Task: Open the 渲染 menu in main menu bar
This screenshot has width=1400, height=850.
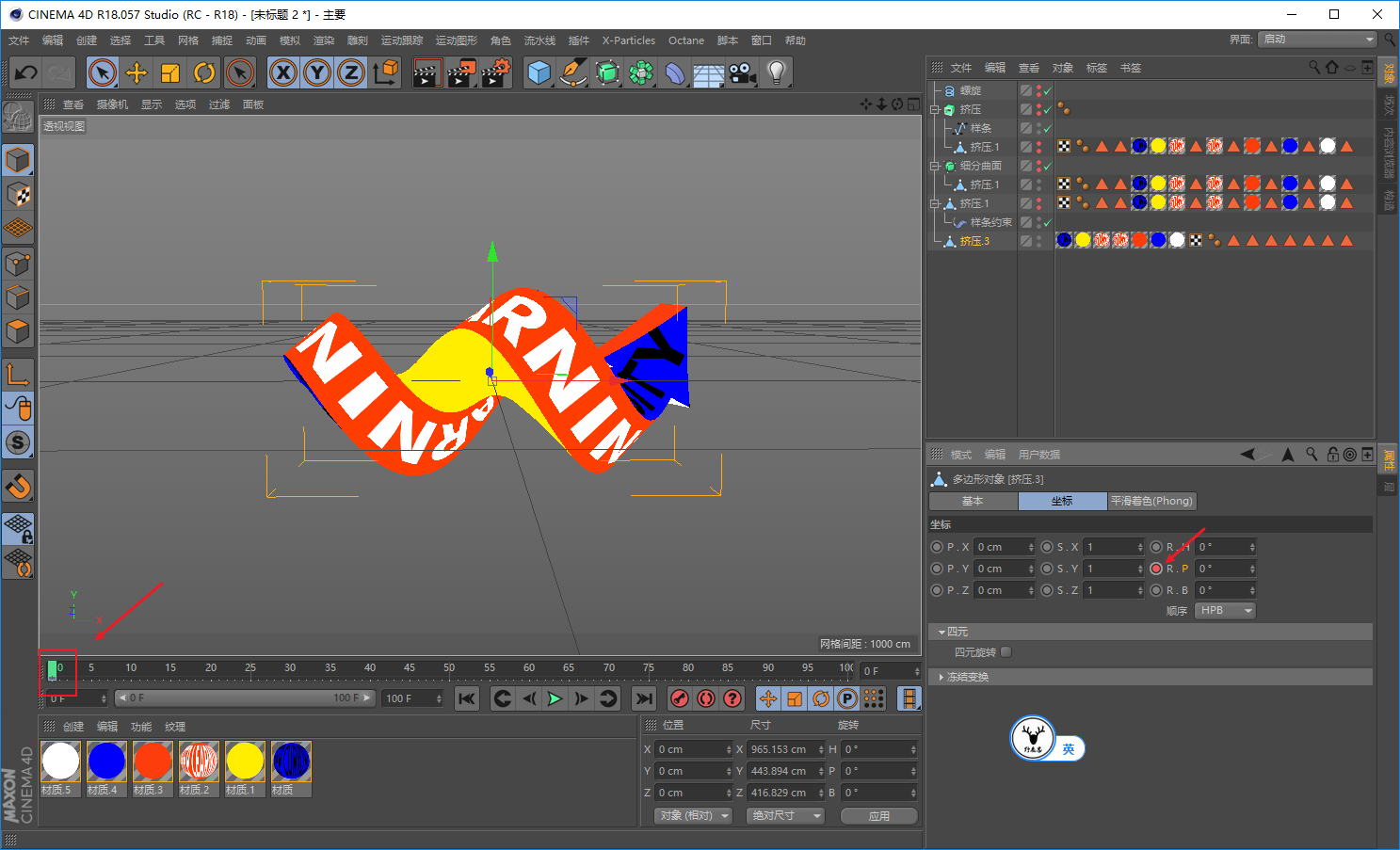Action: (324, 40)
